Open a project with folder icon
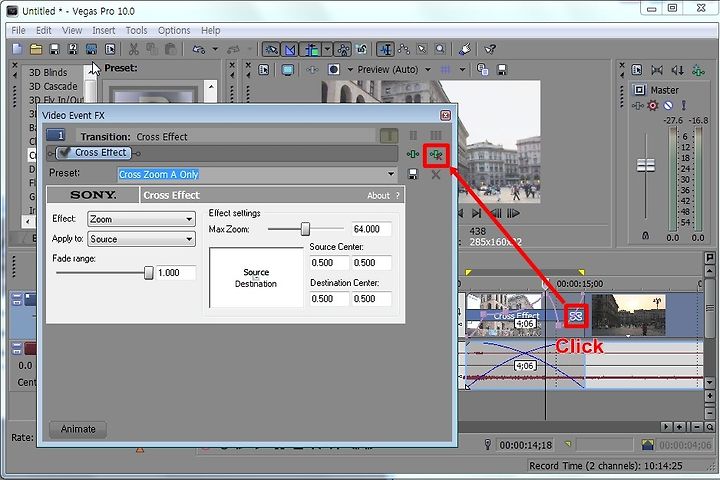 click(x=36, y=49)
